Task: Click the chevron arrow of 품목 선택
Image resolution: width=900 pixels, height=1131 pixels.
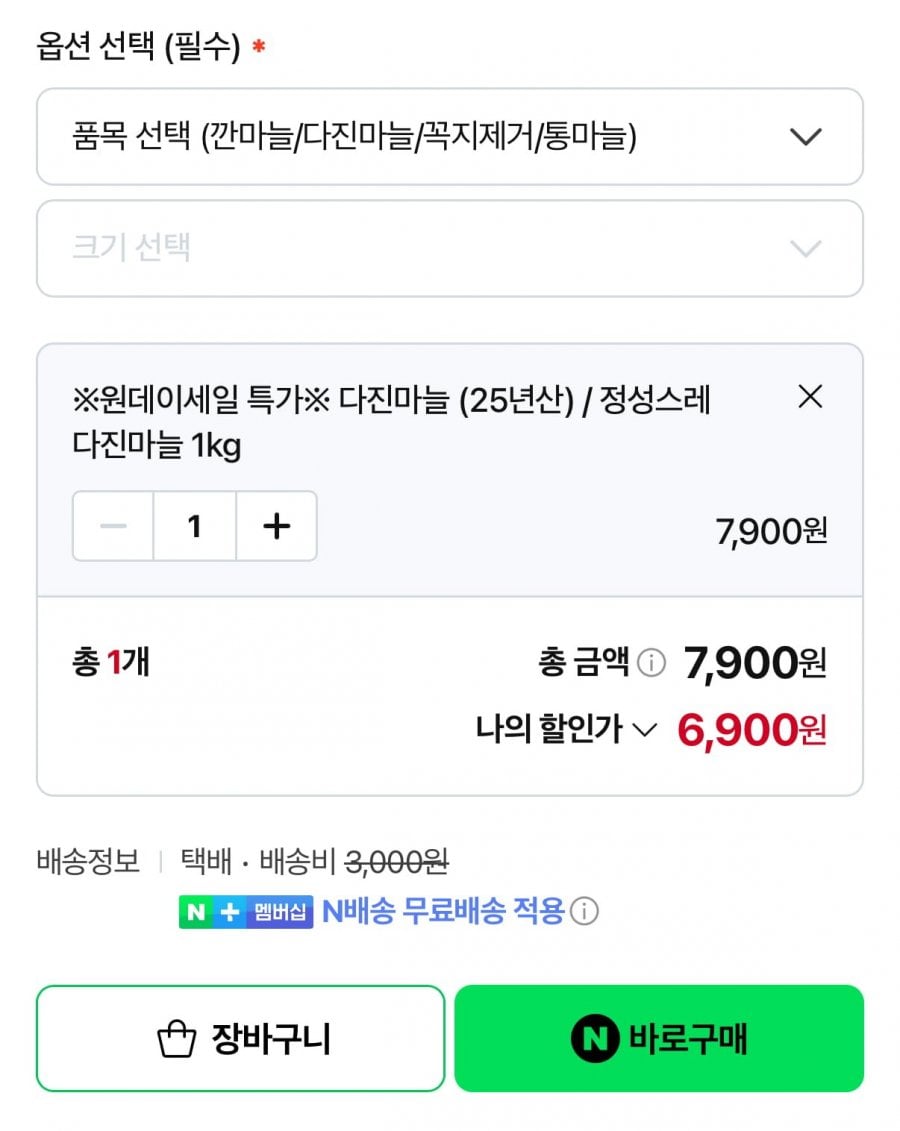Action: [x=806, y=136]
